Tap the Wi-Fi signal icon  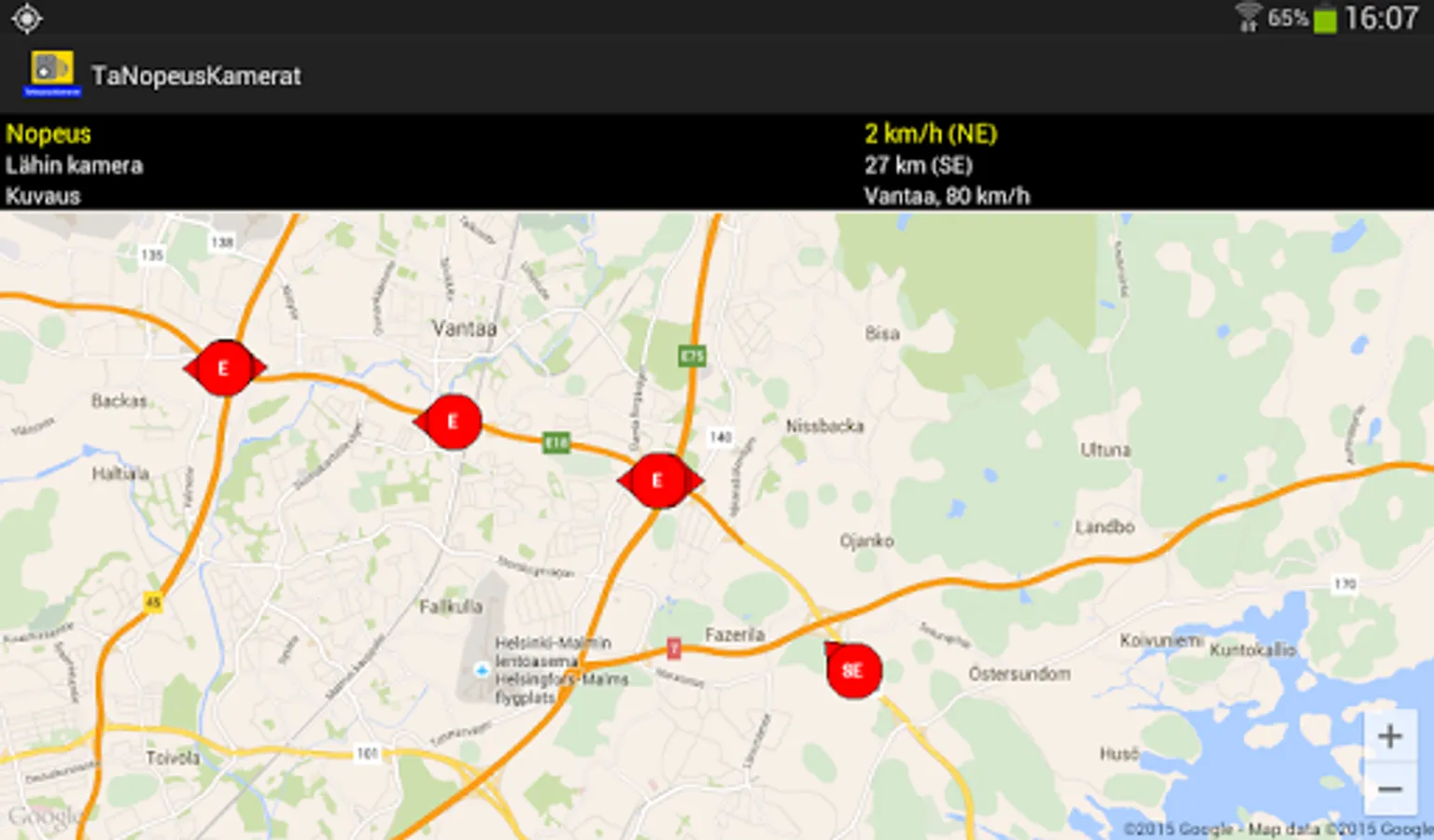point(1247,18)
